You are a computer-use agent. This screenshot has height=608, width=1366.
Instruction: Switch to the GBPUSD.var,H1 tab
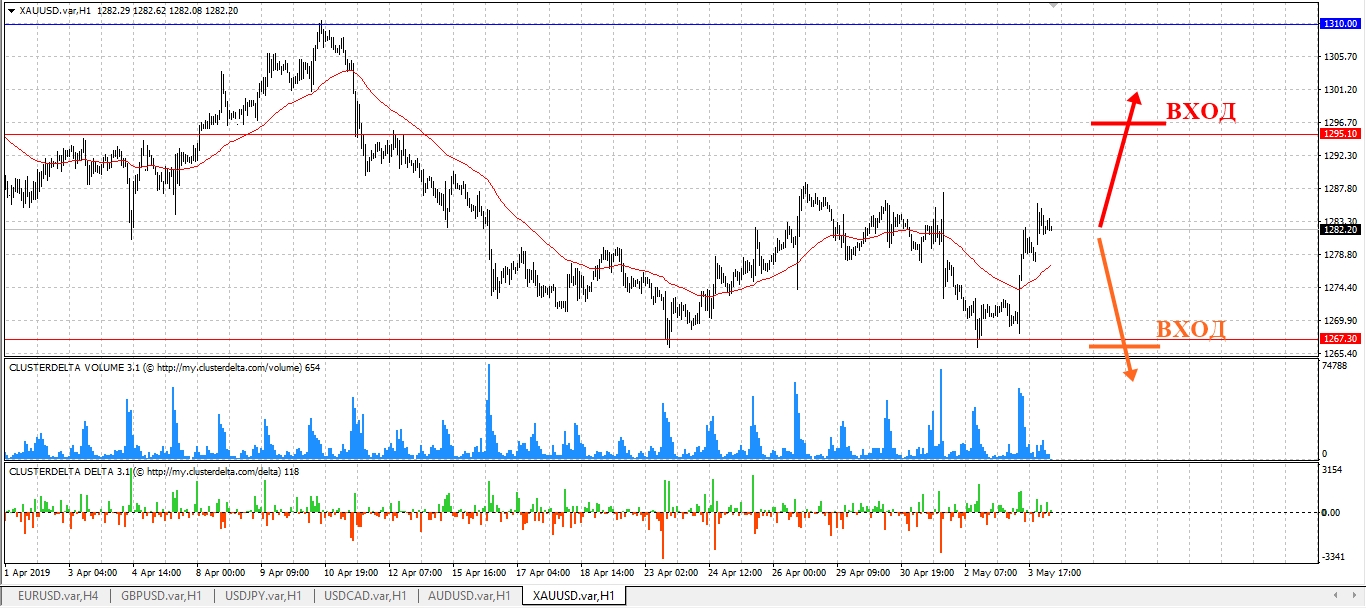160,596
